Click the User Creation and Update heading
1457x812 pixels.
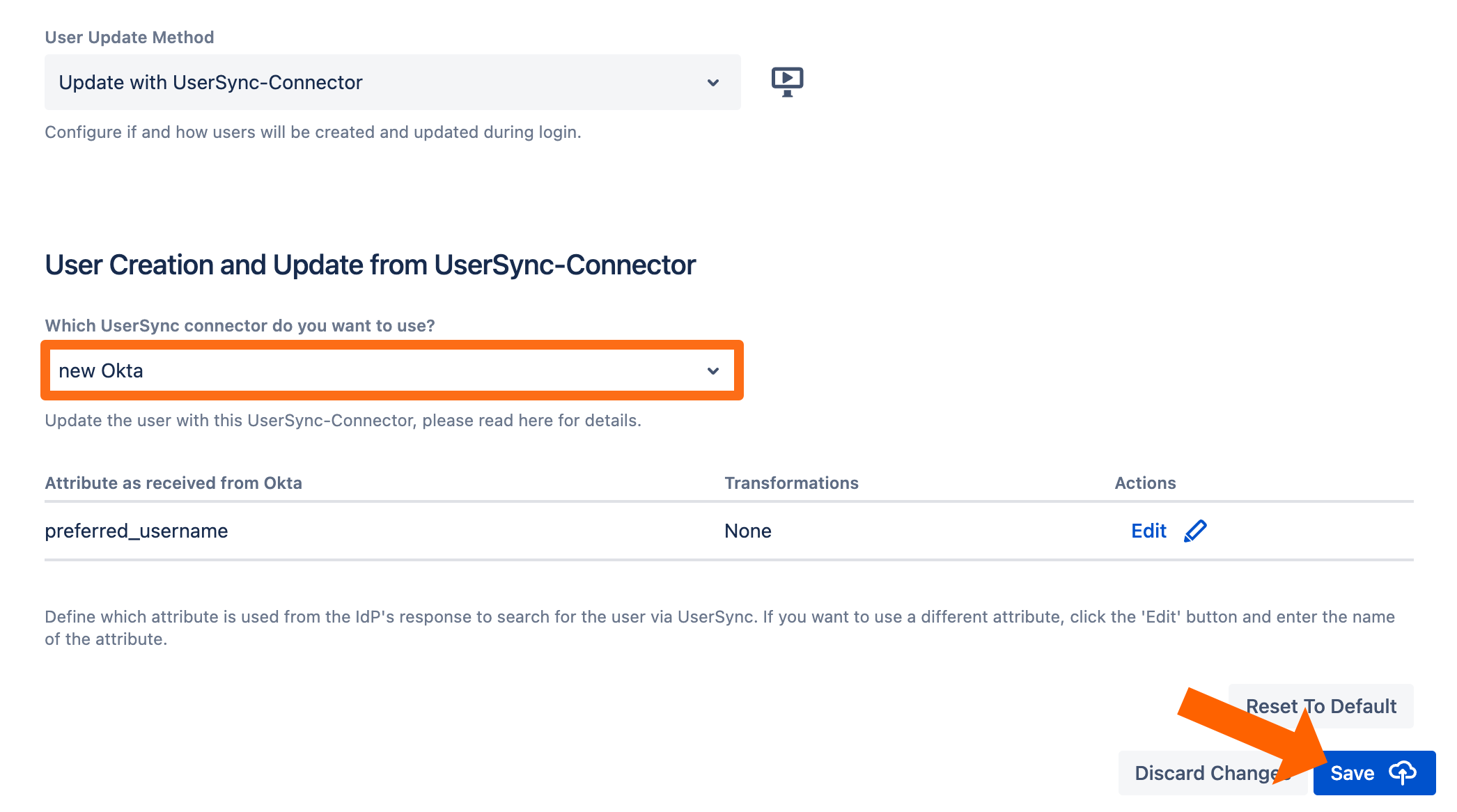pos(370,265)
